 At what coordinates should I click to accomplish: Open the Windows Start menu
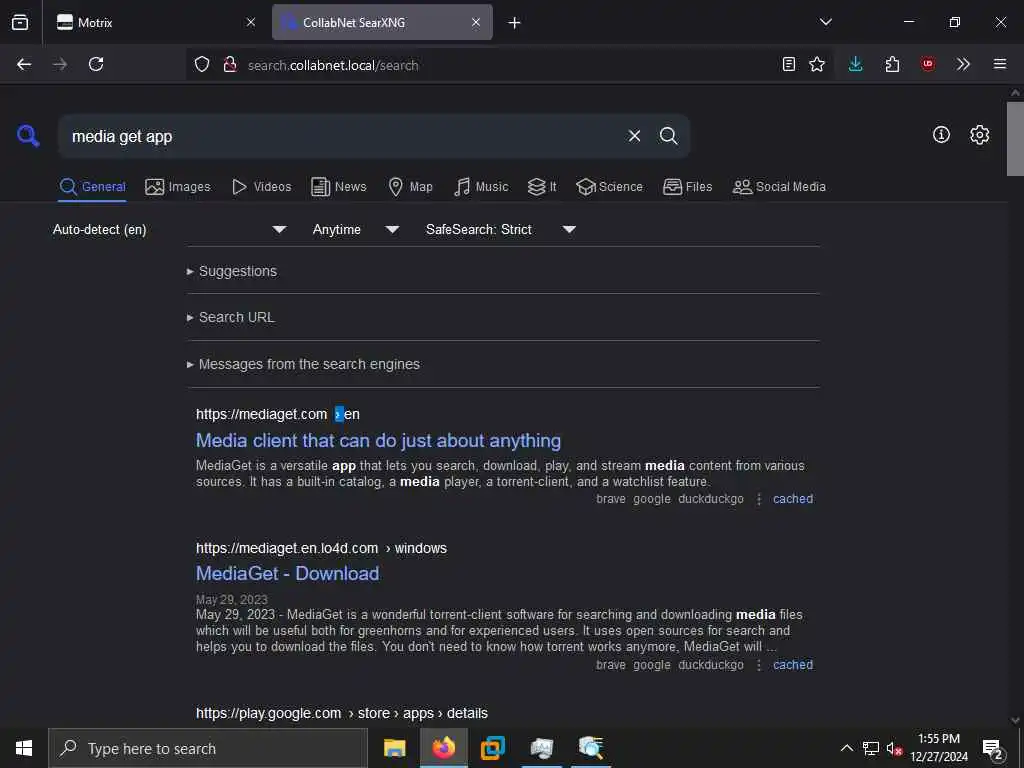tap(24, 748)
